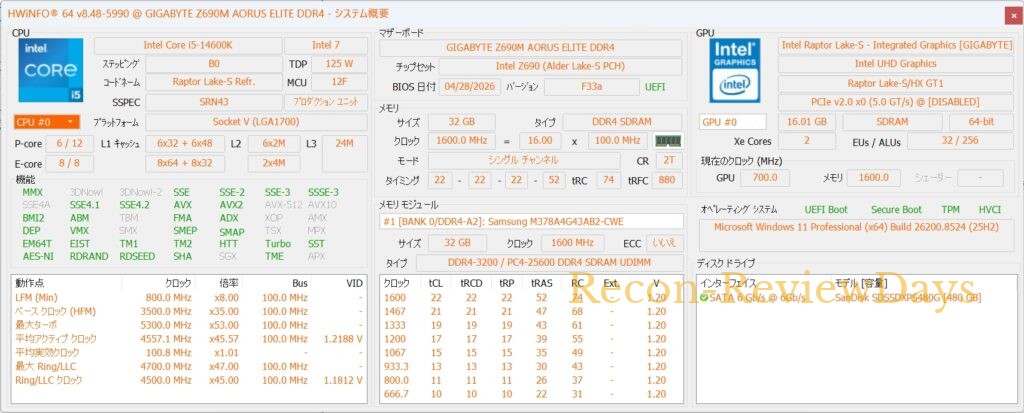This screenshot has height=413, width=1024.
Task: Click the SRN43 SSPEC value
Action: click(x=214, y=102)
